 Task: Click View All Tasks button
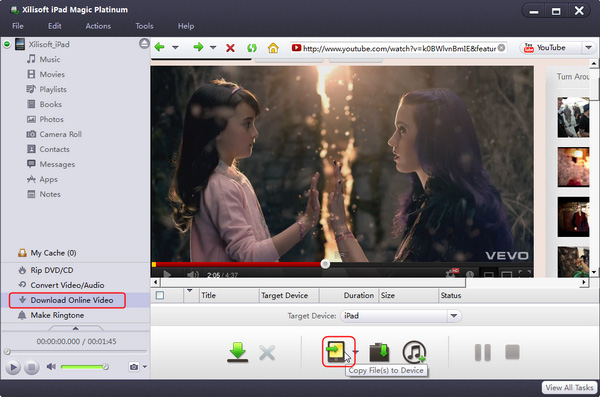(x=569, y=387)
